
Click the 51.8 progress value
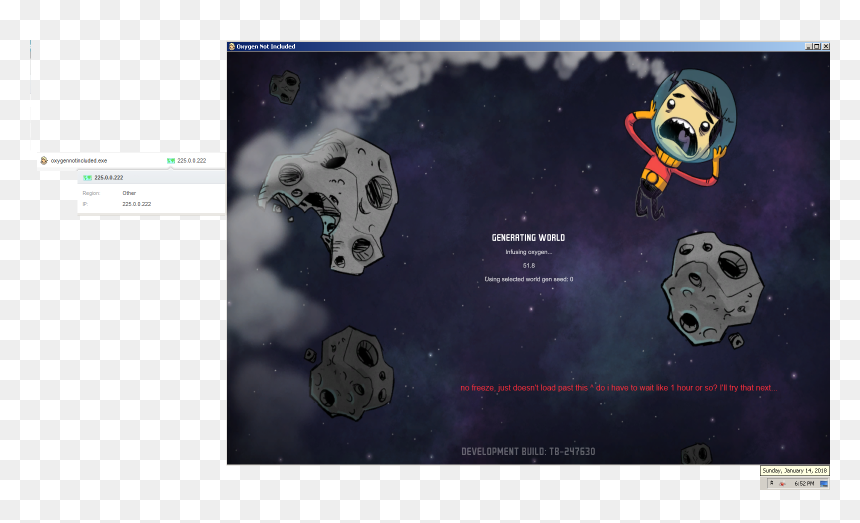tap(529, 265)
